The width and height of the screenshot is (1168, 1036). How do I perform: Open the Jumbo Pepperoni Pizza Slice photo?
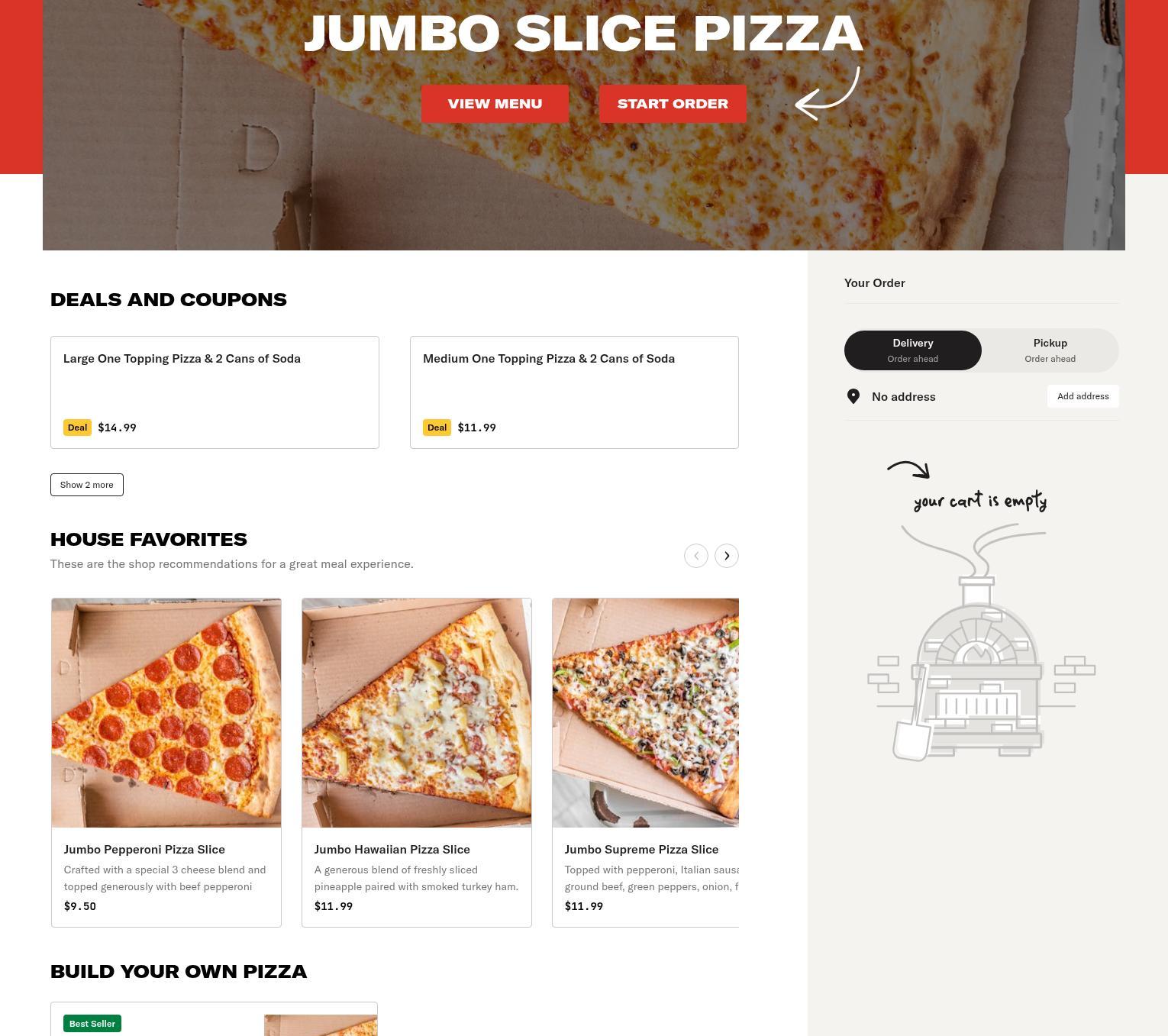click(166, 713)
